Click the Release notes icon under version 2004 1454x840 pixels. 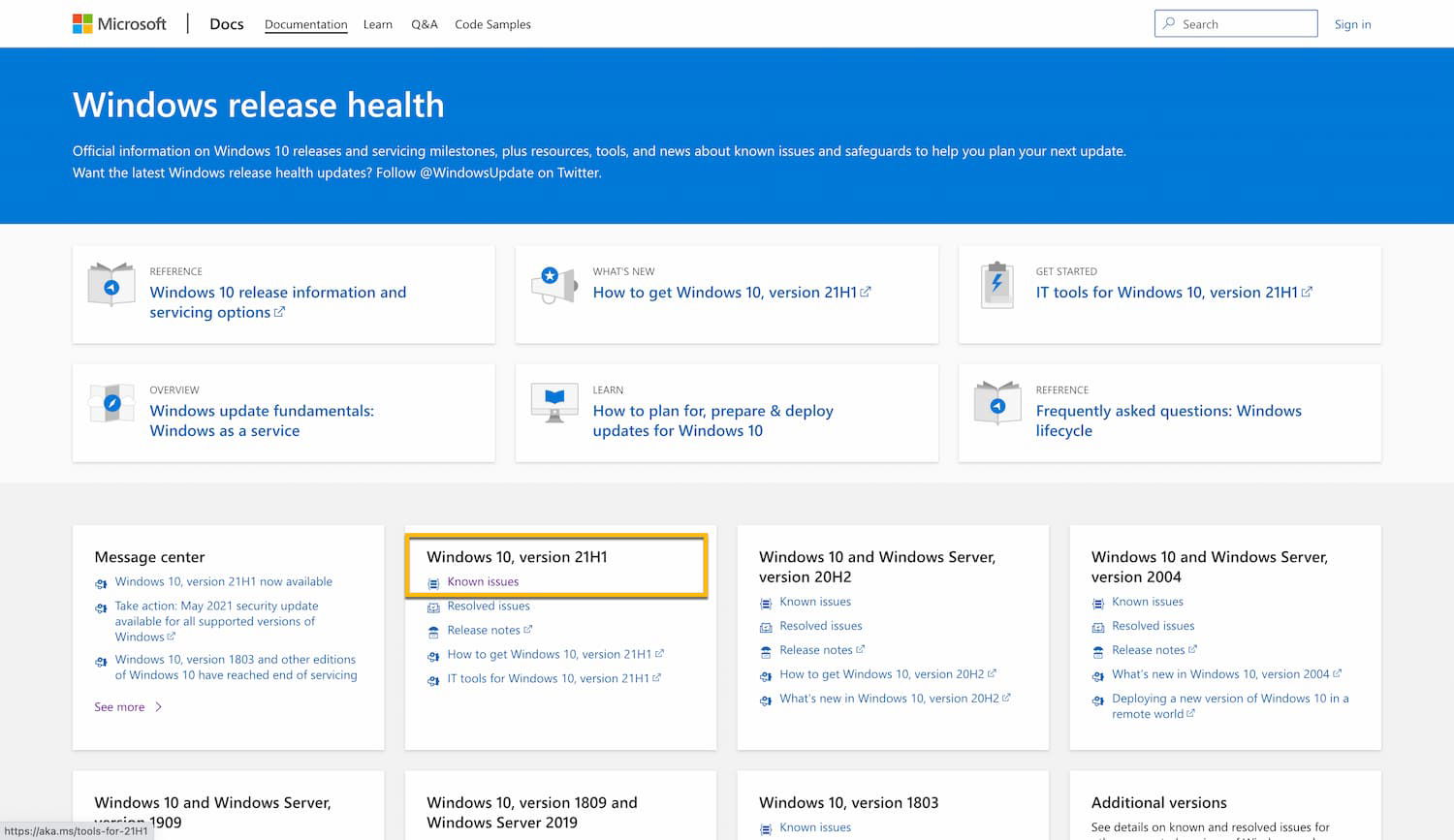[1098, 652]
